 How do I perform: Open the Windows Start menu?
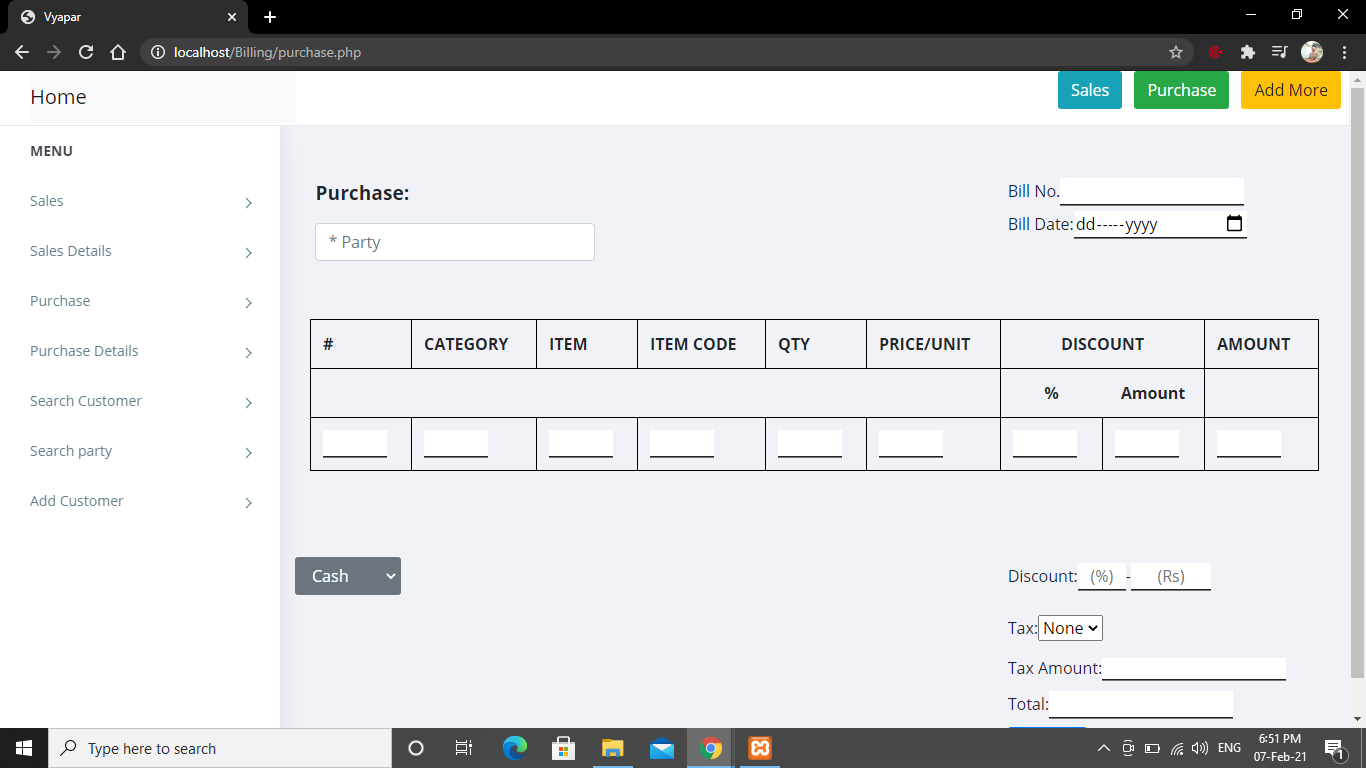[x=24, y=748]
